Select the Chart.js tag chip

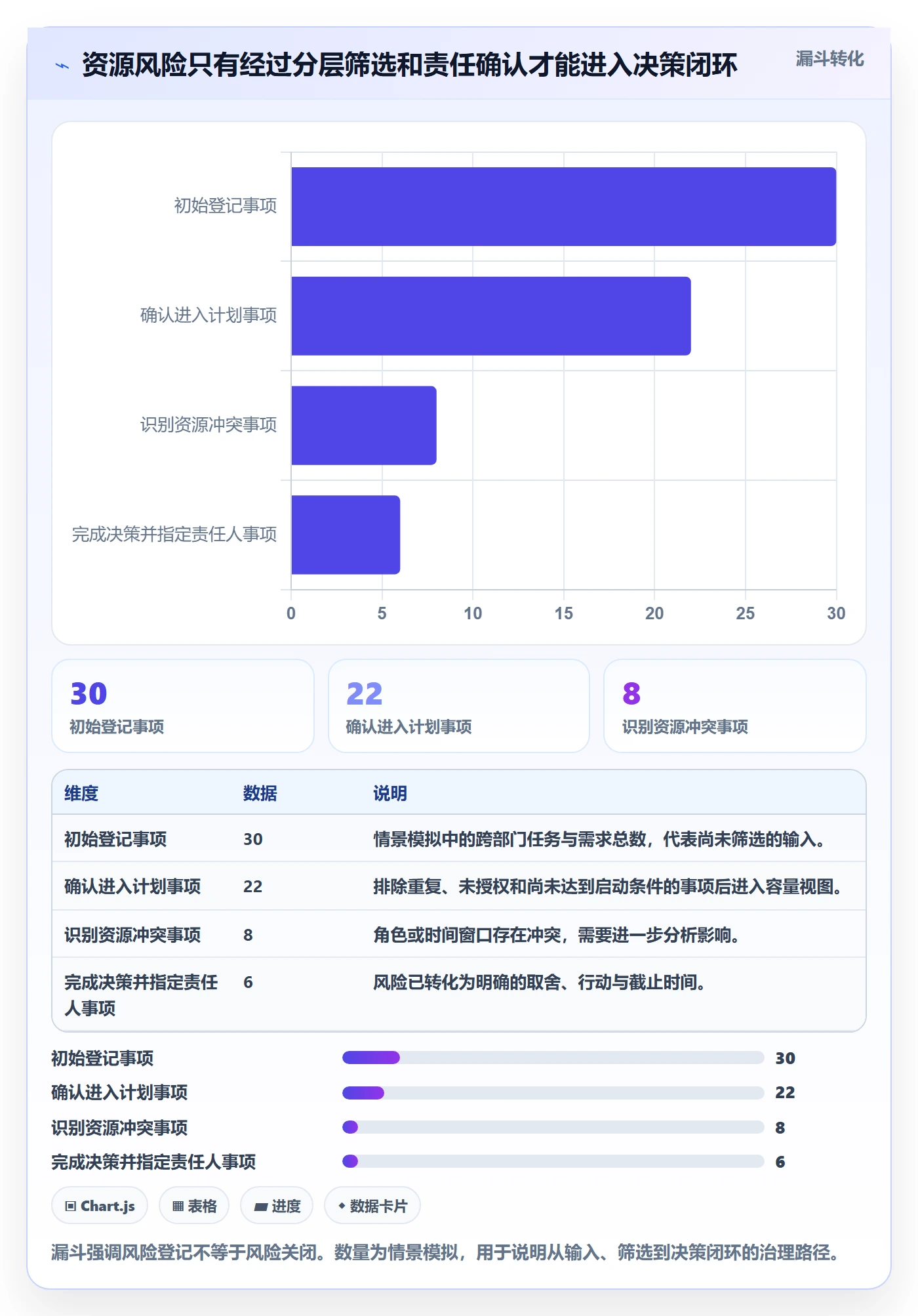coord(100,1206)
